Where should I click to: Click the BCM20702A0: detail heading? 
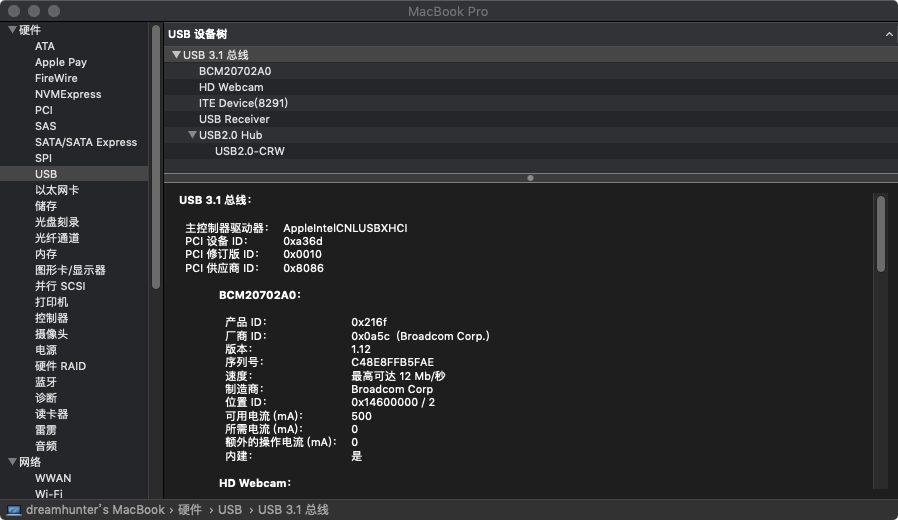coord(259,296)
